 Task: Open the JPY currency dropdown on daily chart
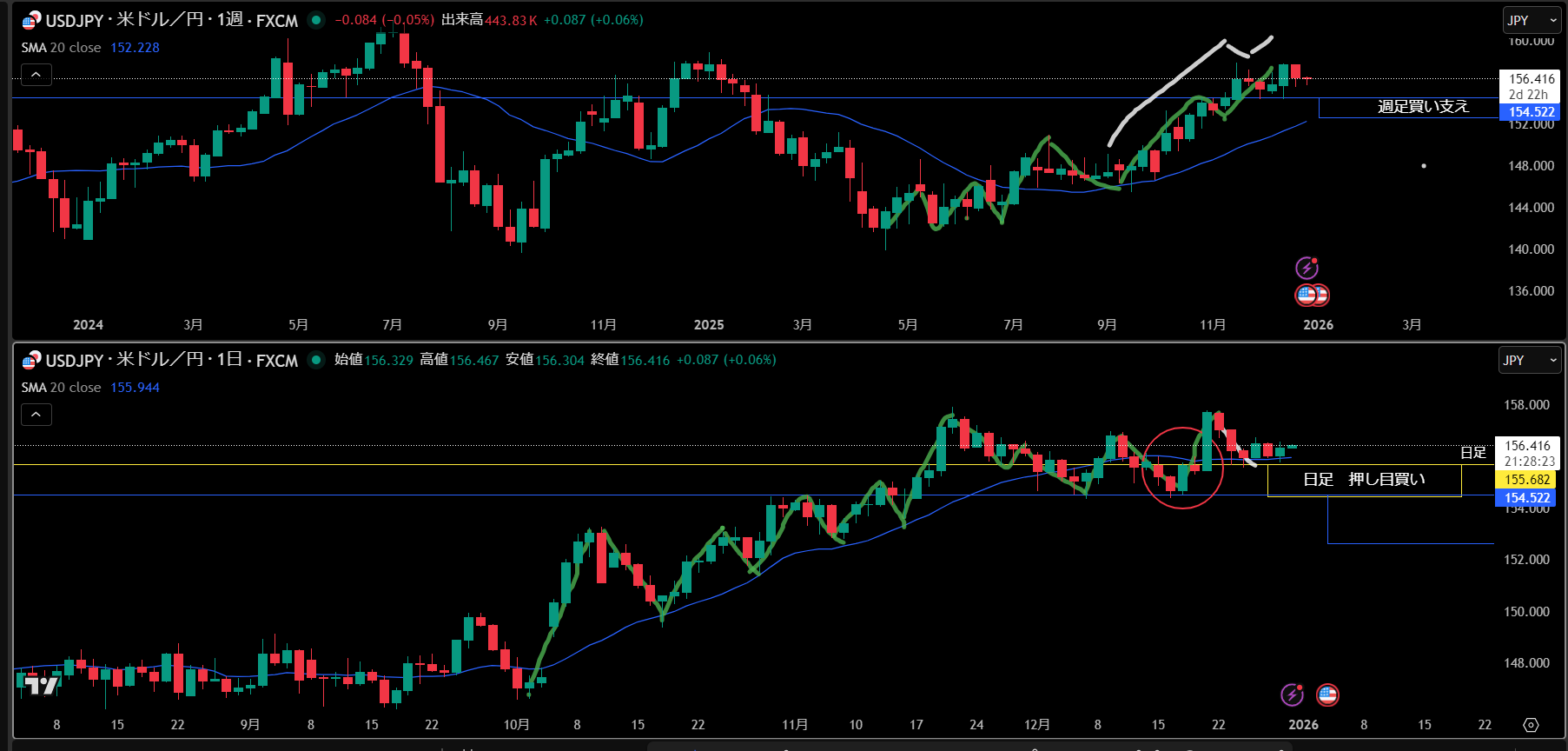tap(1529, 360)
